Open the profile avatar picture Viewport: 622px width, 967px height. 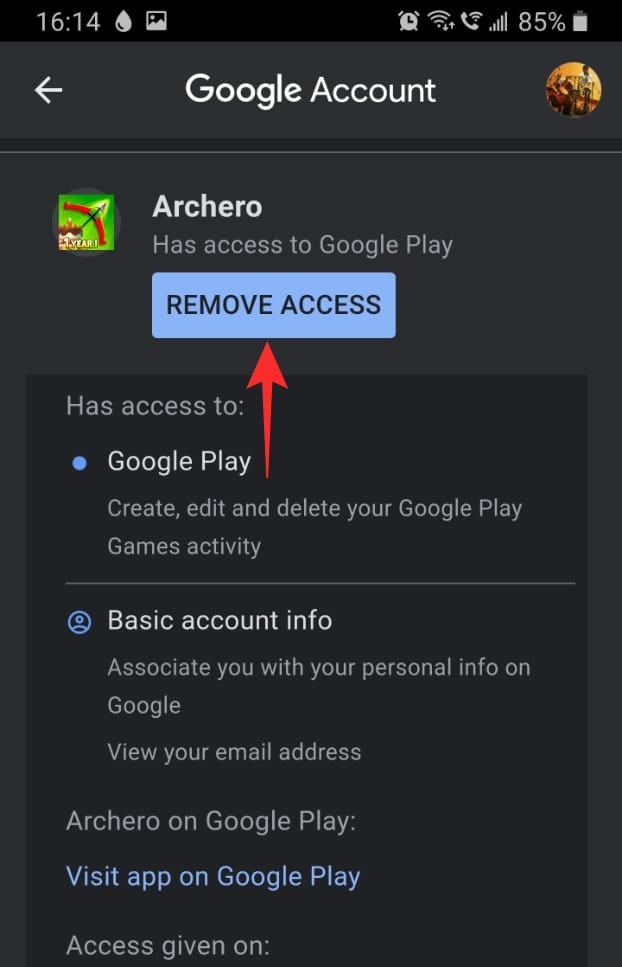coord(573,89)
